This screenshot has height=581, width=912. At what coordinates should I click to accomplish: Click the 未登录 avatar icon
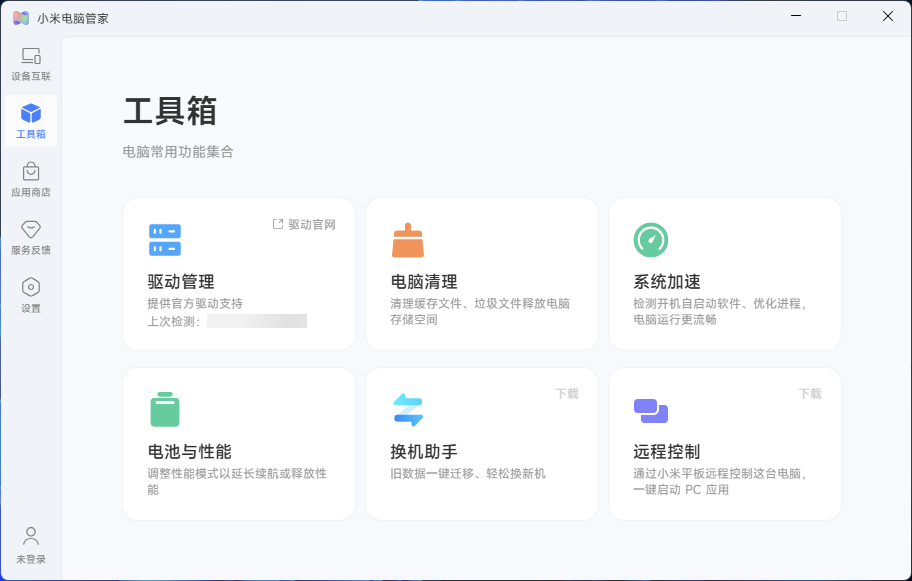30,536
